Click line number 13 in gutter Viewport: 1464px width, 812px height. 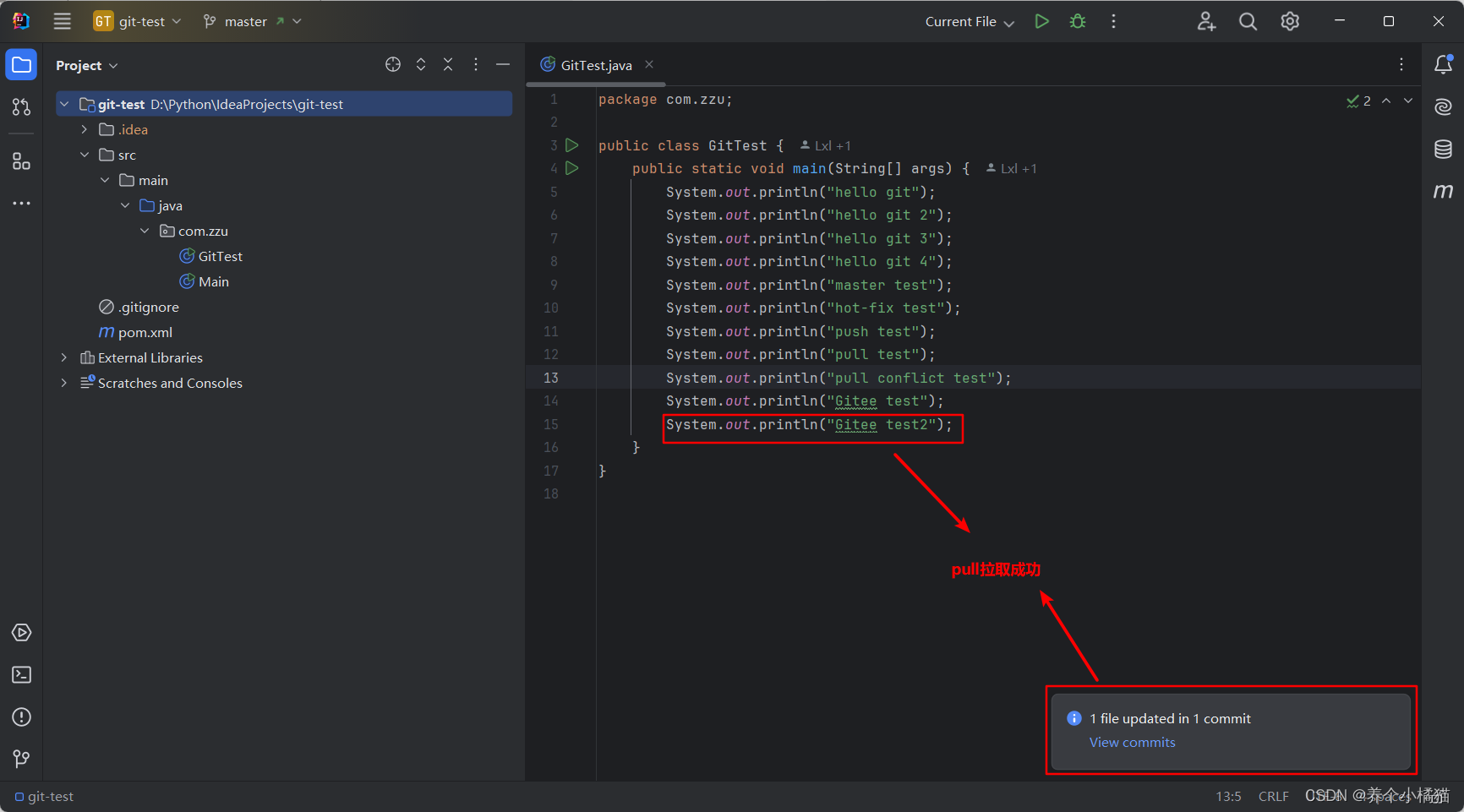click(551, 378)
